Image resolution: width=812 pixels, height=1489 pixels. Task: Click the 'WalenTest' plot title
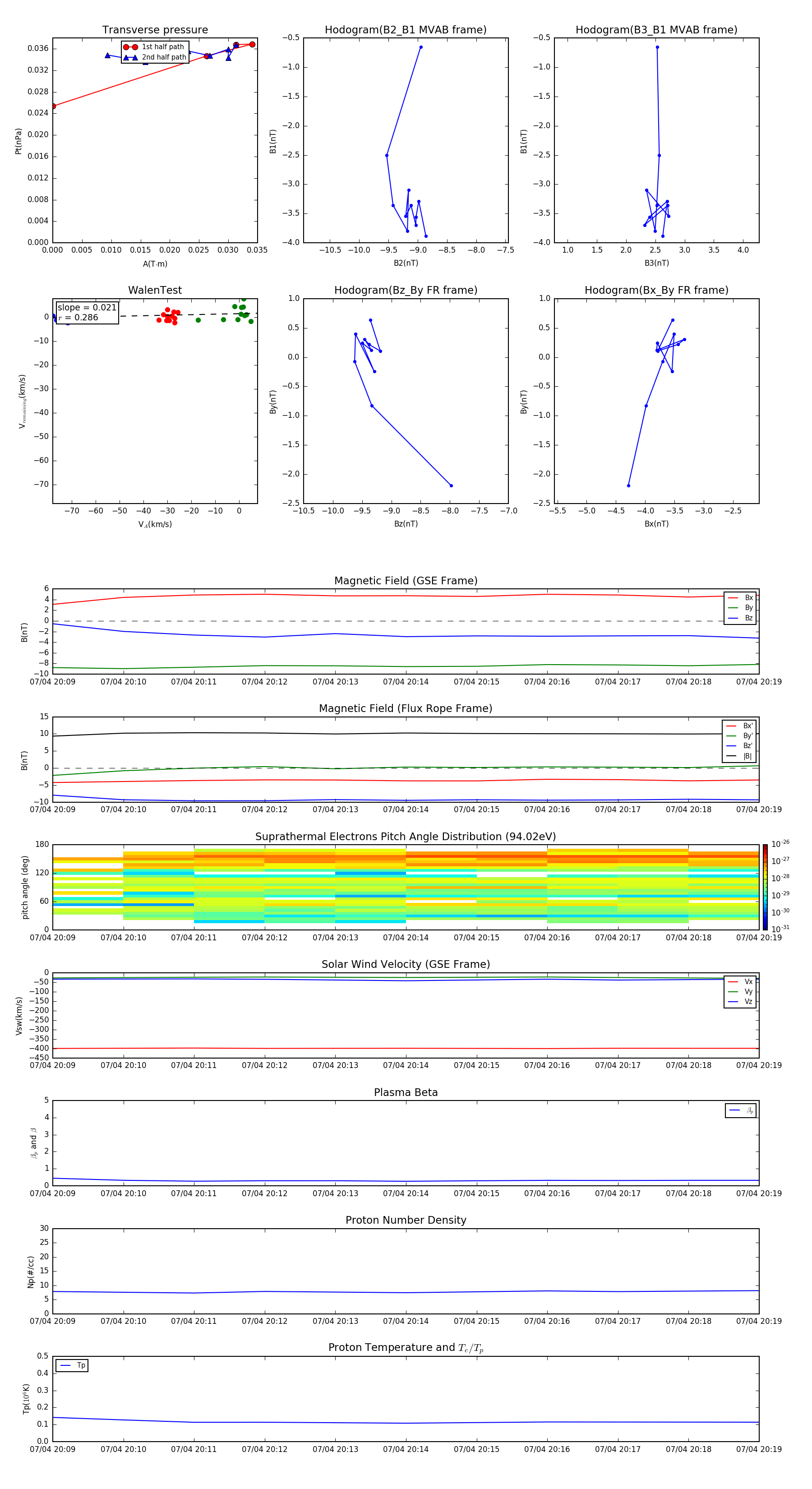pos(155,290)
